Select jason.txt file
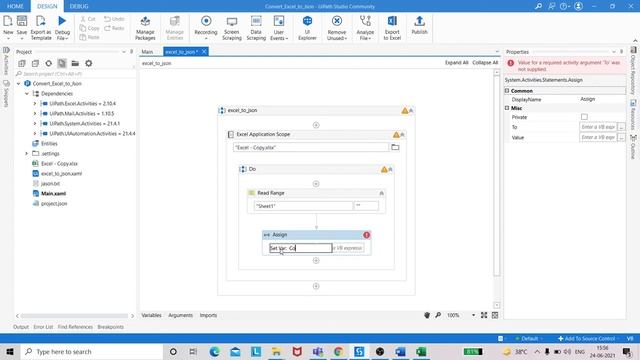640x360 pixels. coord(50,184)
